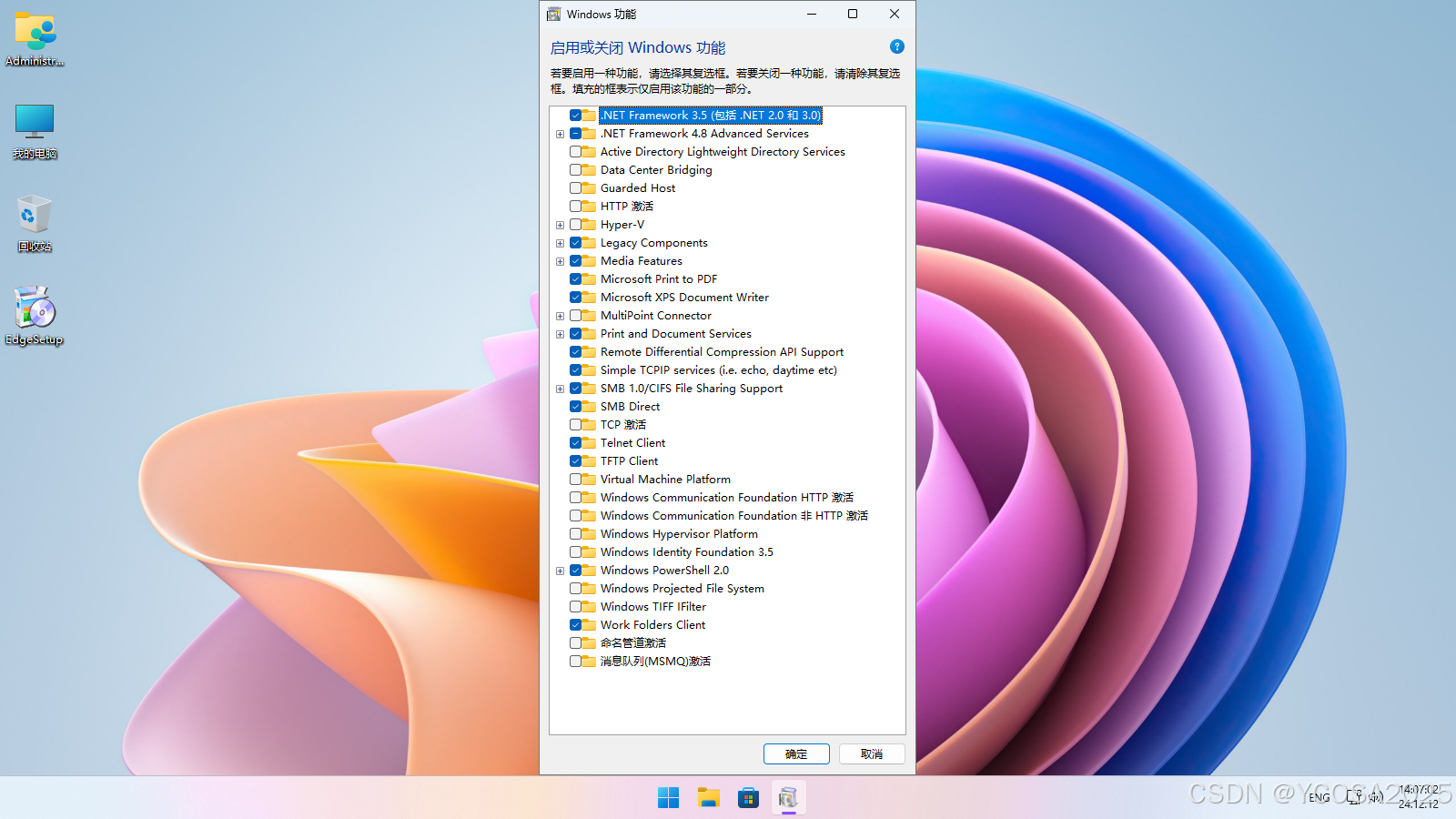Minimize the Windows 功能 window
This screenshot has width=1456, height=819.
812,14
